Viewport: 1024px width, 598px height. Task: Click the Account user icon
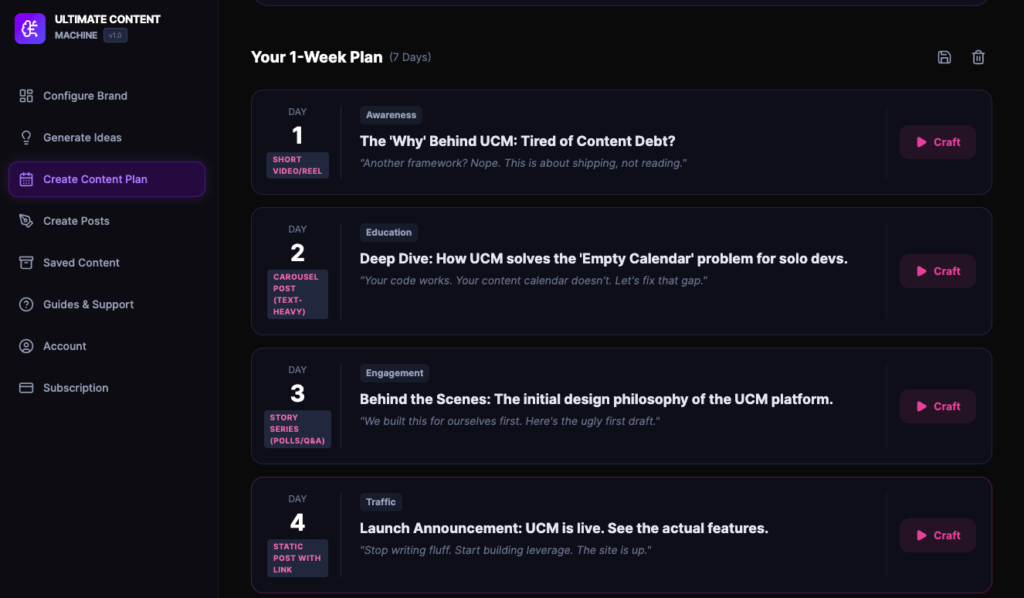(26, 346)
